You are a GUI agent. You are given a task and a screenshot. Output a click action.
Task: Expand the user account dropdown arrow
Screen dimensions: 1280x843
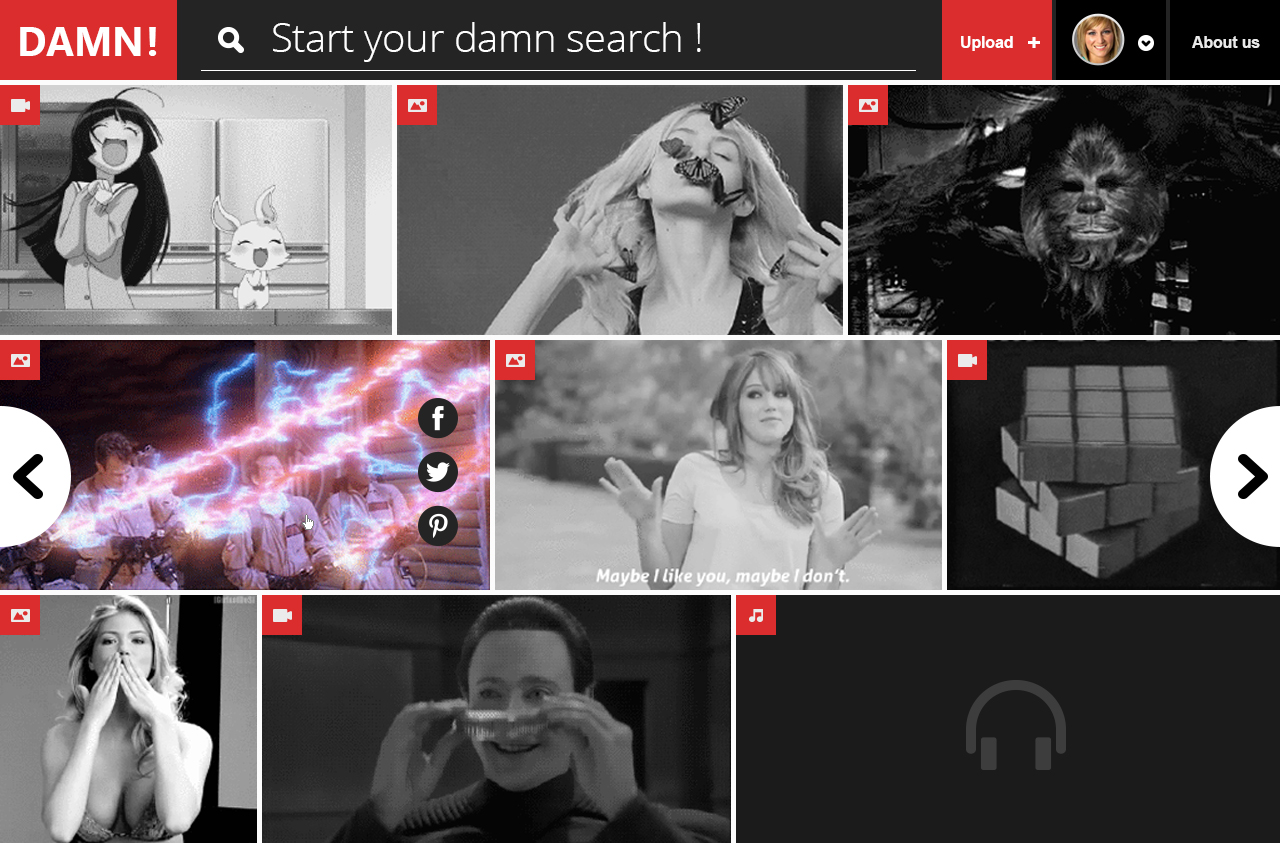(x=1146, y=43)
